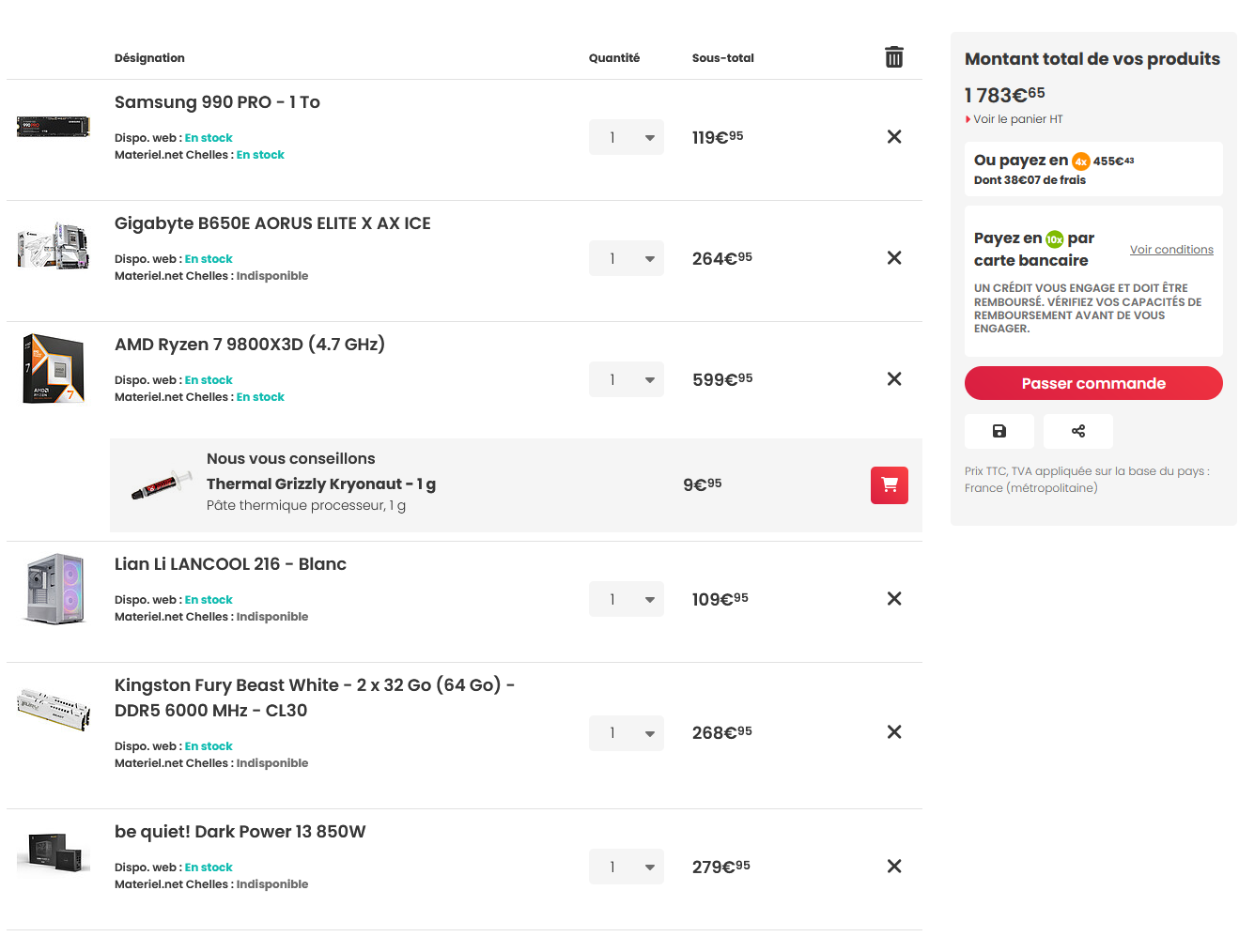Click the Montant total de vos produits heading

pyautogui.click(x=1092, y=59)
